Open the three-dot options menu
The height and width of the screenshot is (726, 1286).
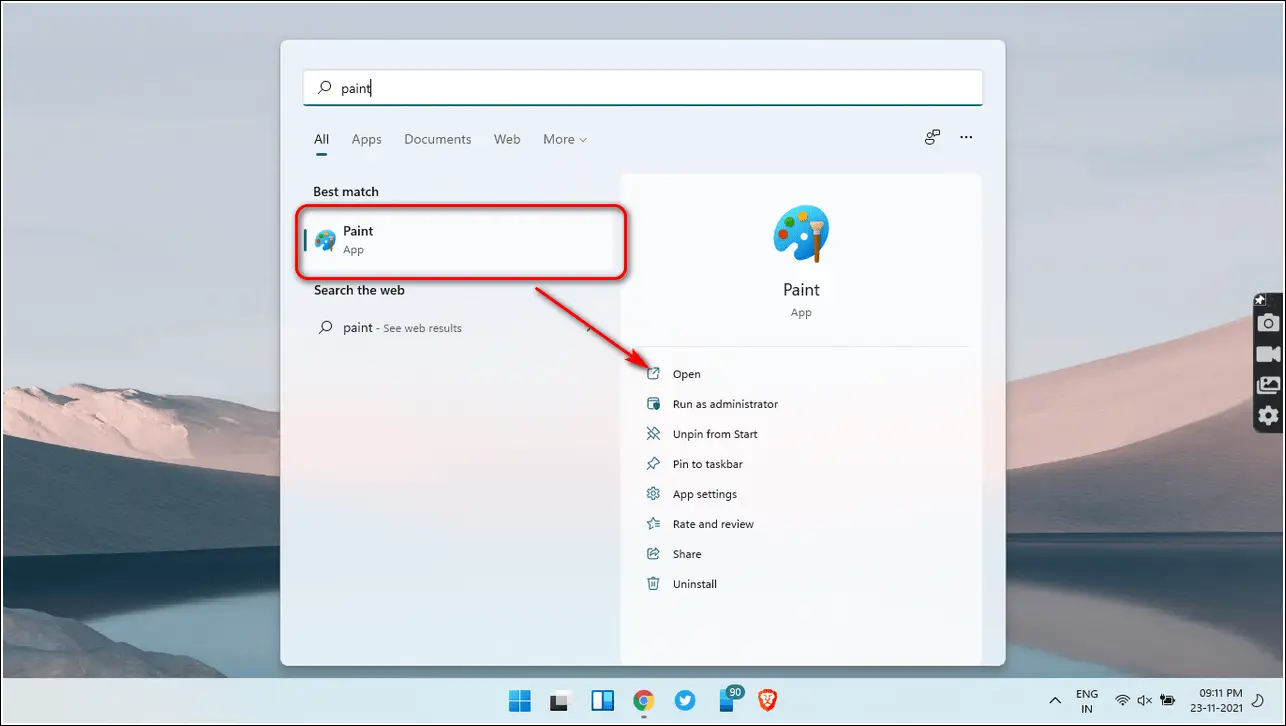[966, 138]
